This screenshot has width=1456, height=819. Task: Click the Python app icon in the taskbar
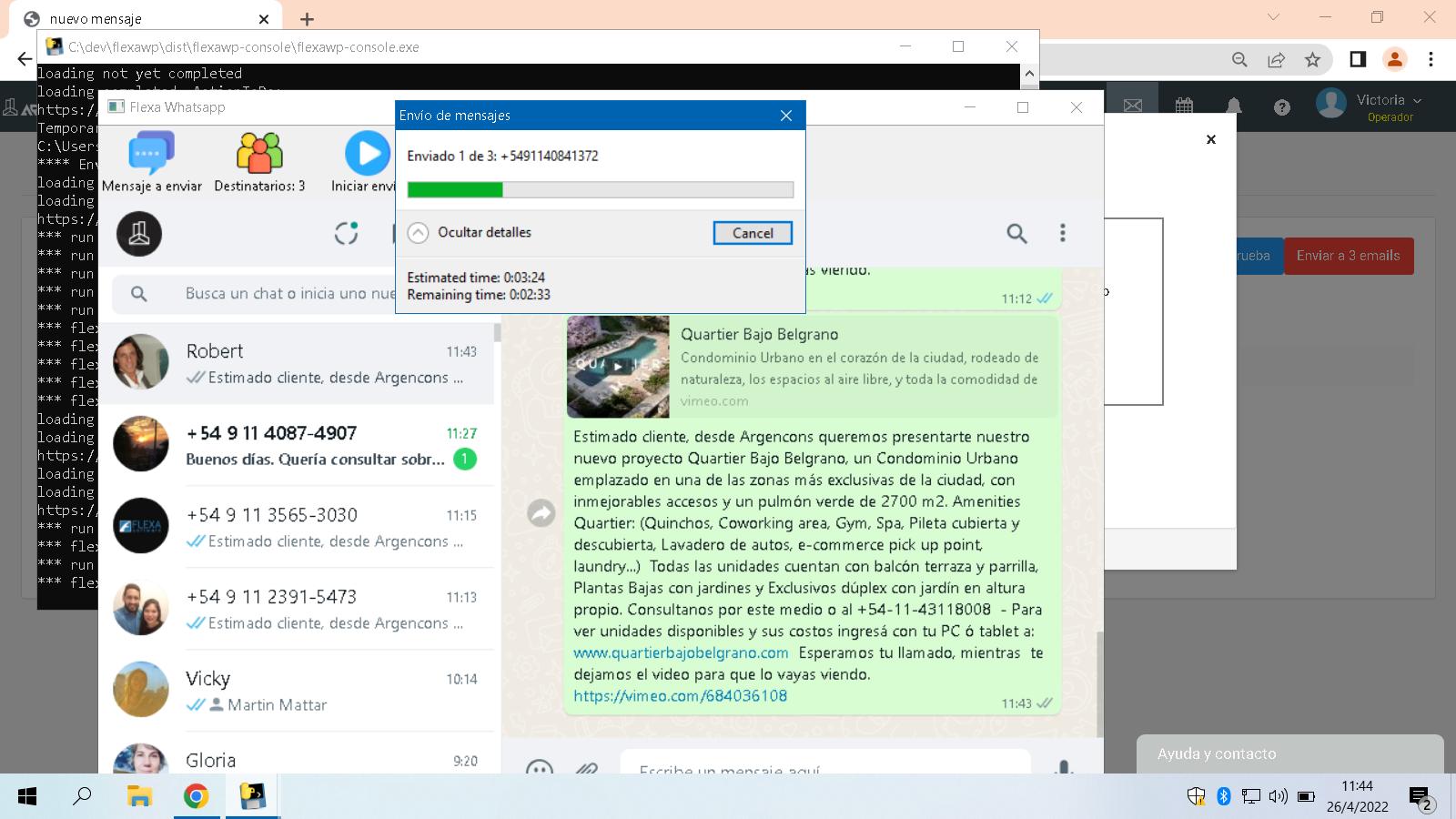coord(252,797)
